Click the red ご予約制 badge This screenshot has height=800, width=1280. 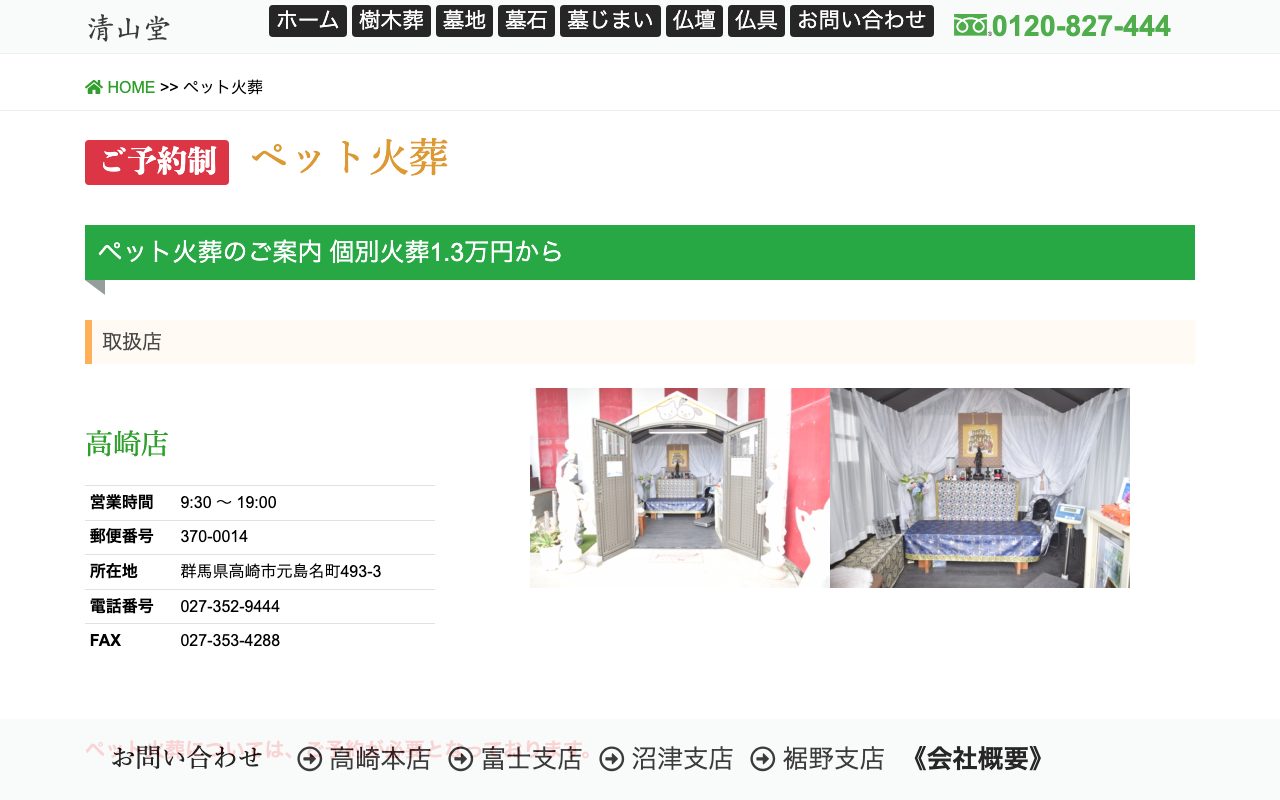(157, 162)
